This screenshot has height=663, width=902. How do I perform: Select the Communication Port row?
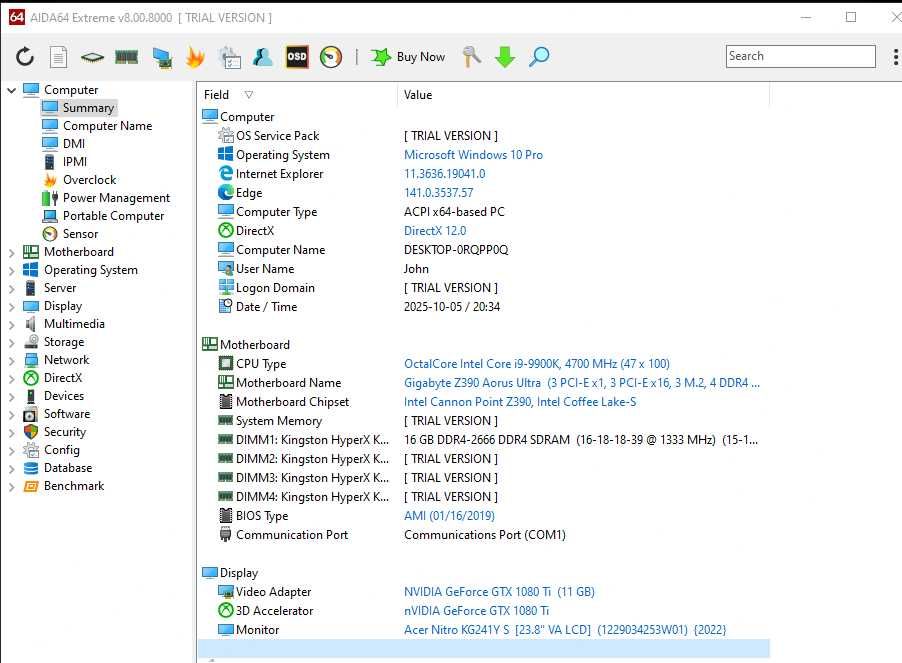[x=483, y=535]
